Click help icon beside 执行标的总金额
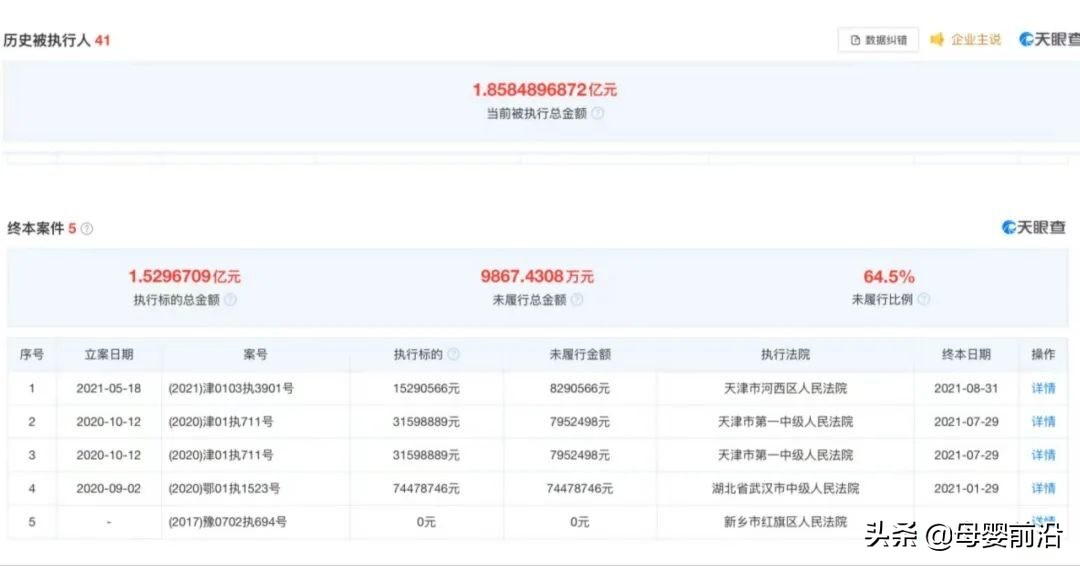 click(230, 300)
